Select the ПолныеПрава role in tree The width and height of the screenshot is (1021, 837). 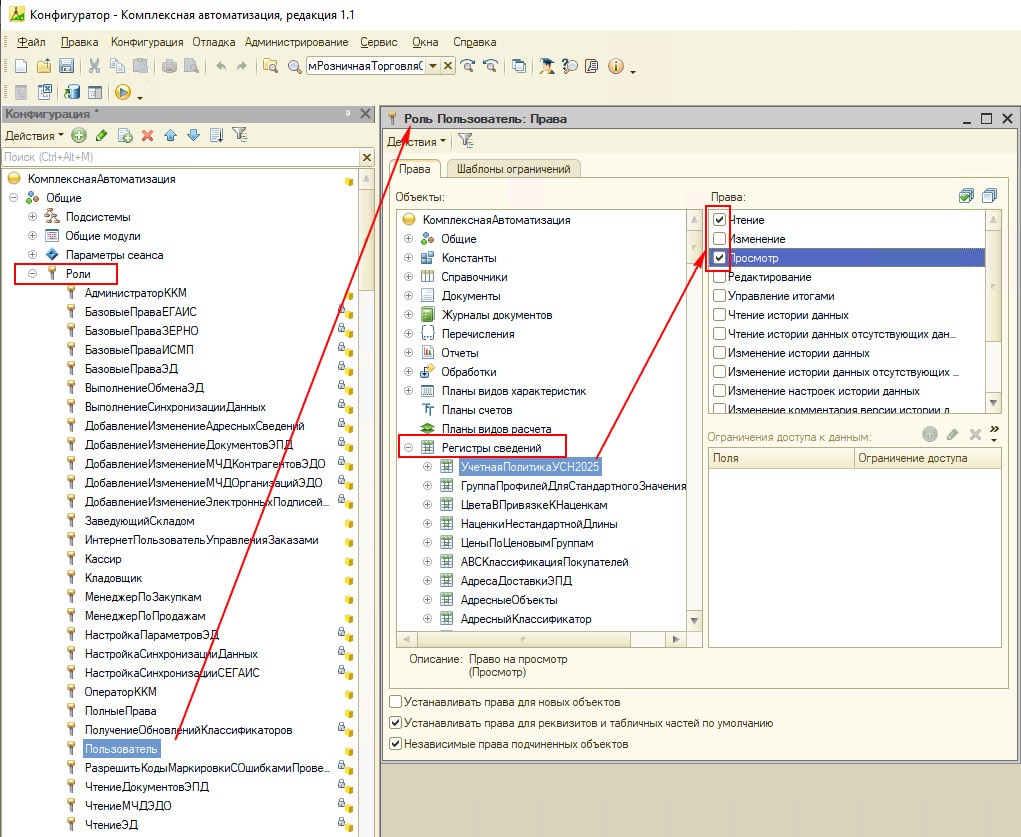[120, 711]
